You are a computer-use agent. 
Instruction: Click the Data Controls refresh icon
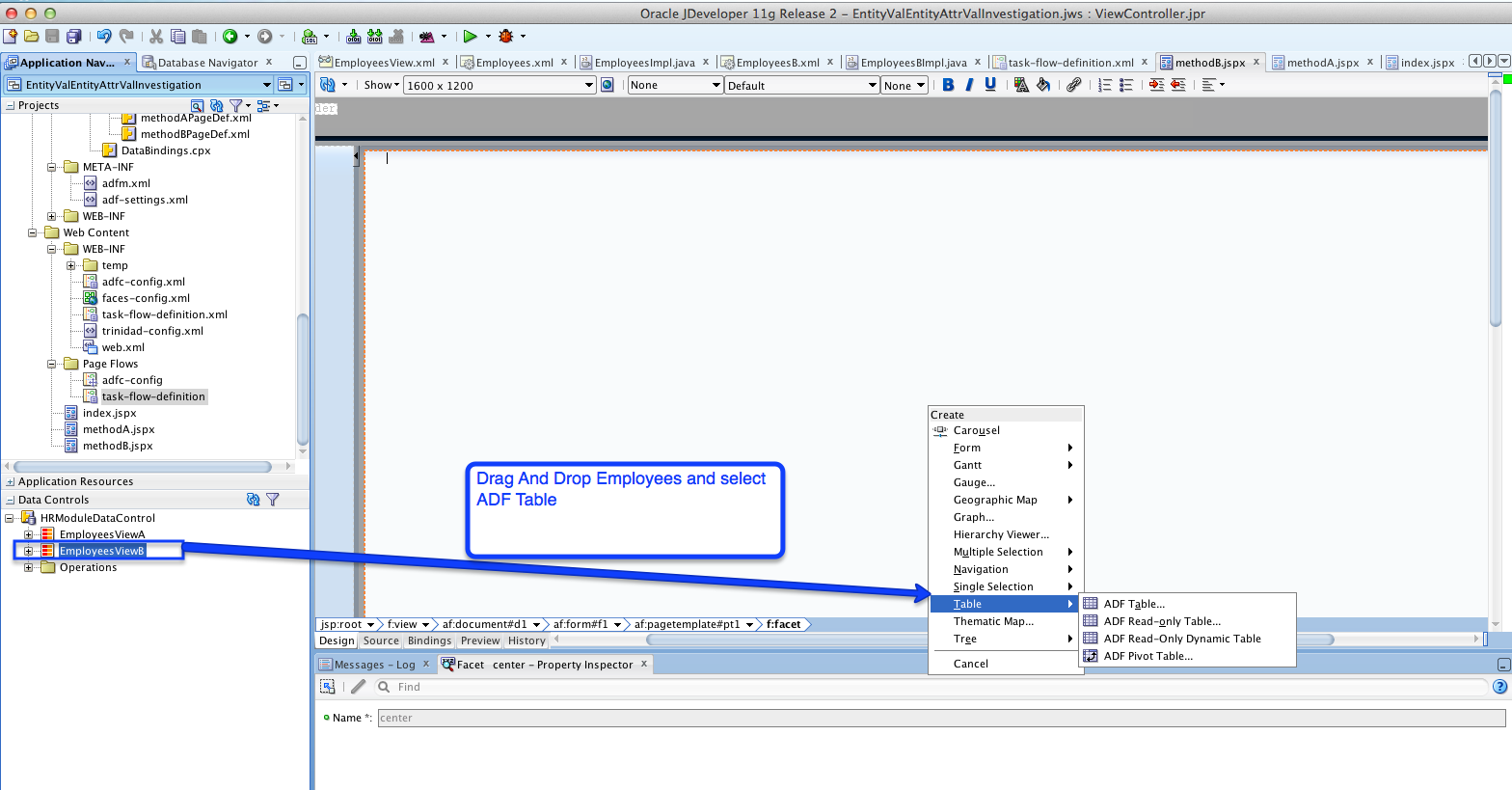pyautogui.click(x=253, y=500)
